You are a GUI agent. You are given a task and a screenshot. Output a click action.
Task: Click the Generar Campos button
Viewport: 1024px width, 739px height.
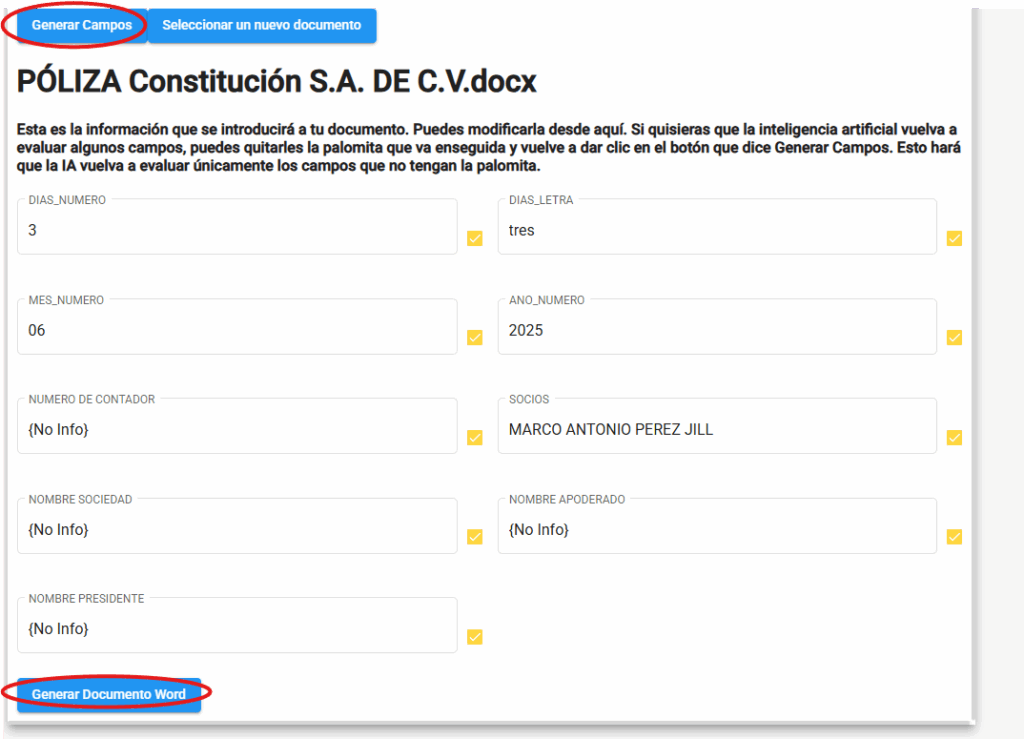click(81, 25)
